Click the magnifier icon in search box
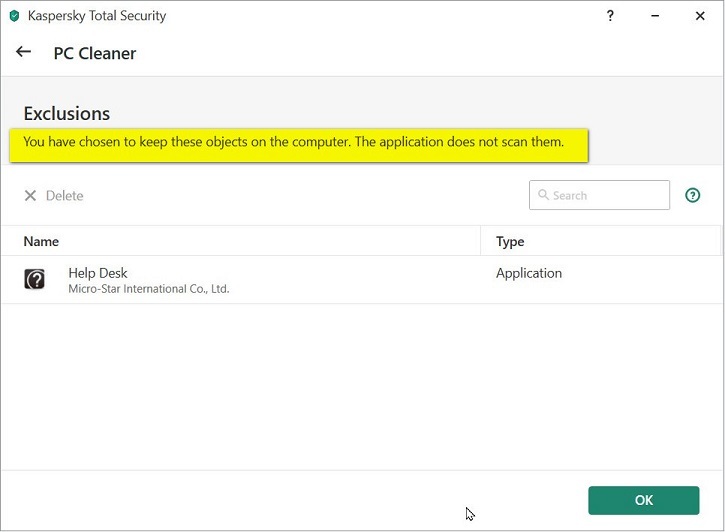This screenshot has height=532, width=725. click(x=543, y=195)
